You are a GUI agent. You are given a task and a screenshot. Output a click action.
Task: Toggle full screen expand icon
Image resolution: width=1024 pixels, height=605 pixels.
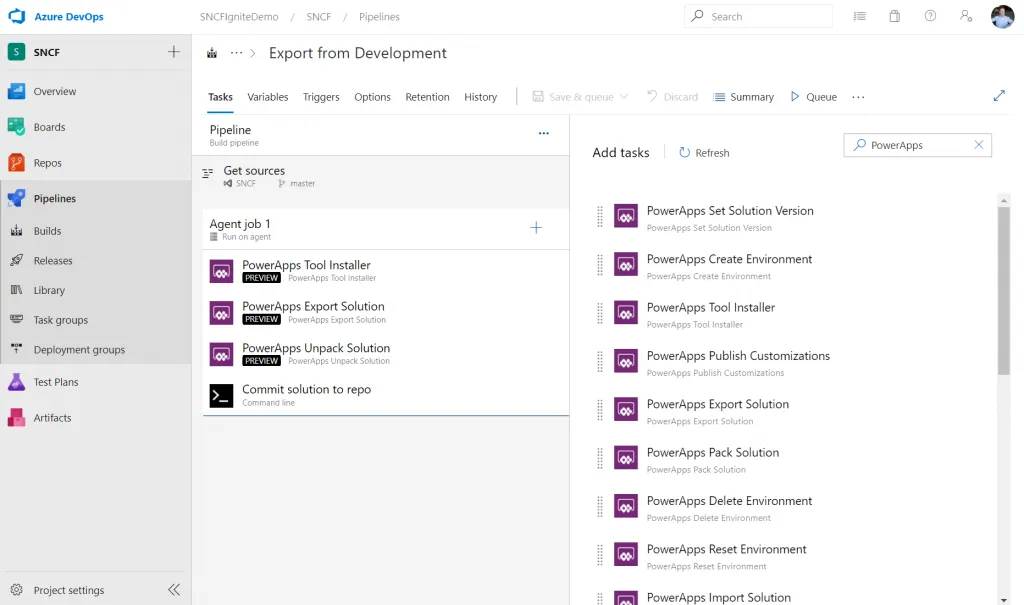pyautogui.click(x=999, y=96)
